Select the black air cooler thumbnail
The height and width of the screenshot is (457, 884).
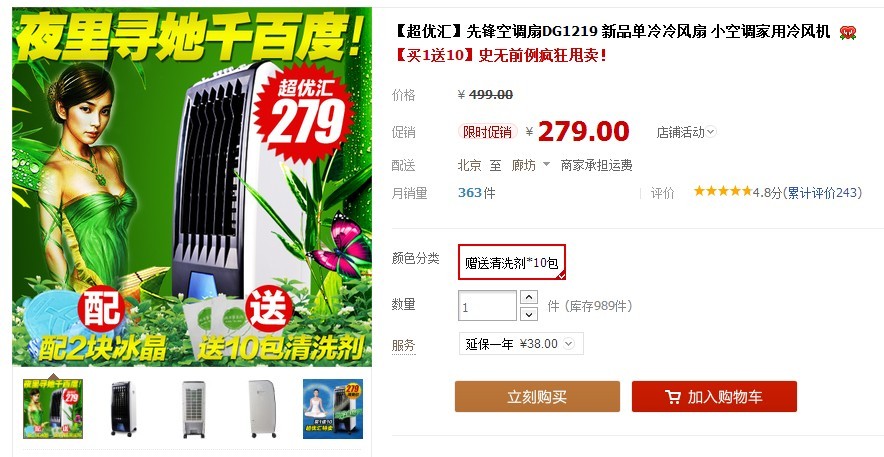pyautogui.click(x=123, y=409)
